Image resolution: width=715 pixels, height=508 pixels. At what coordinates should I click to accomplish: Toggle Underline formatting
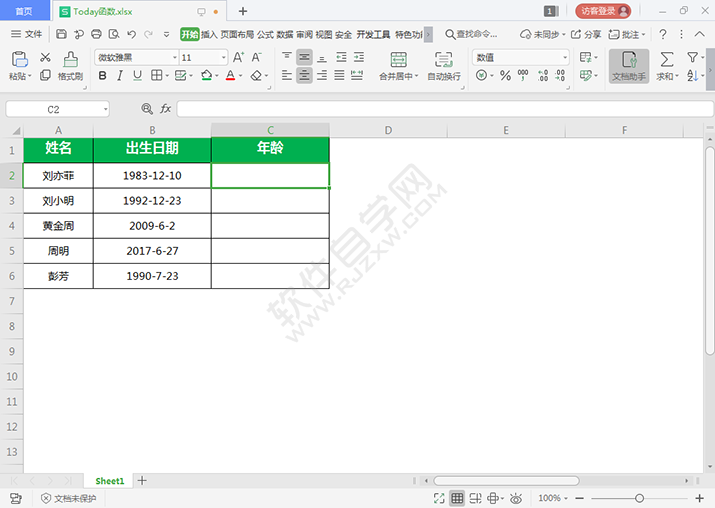click(x=137, y=75)
